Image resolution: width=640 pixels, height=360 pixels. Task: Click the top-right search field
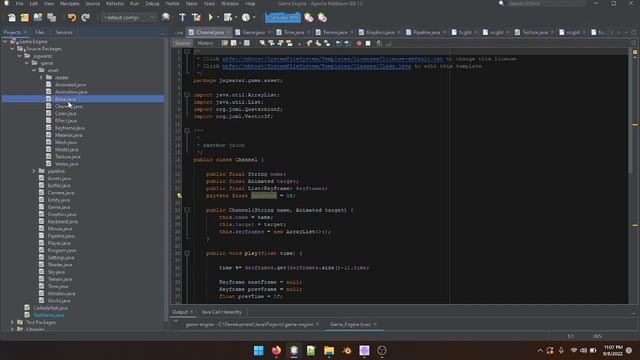[546, 4]
